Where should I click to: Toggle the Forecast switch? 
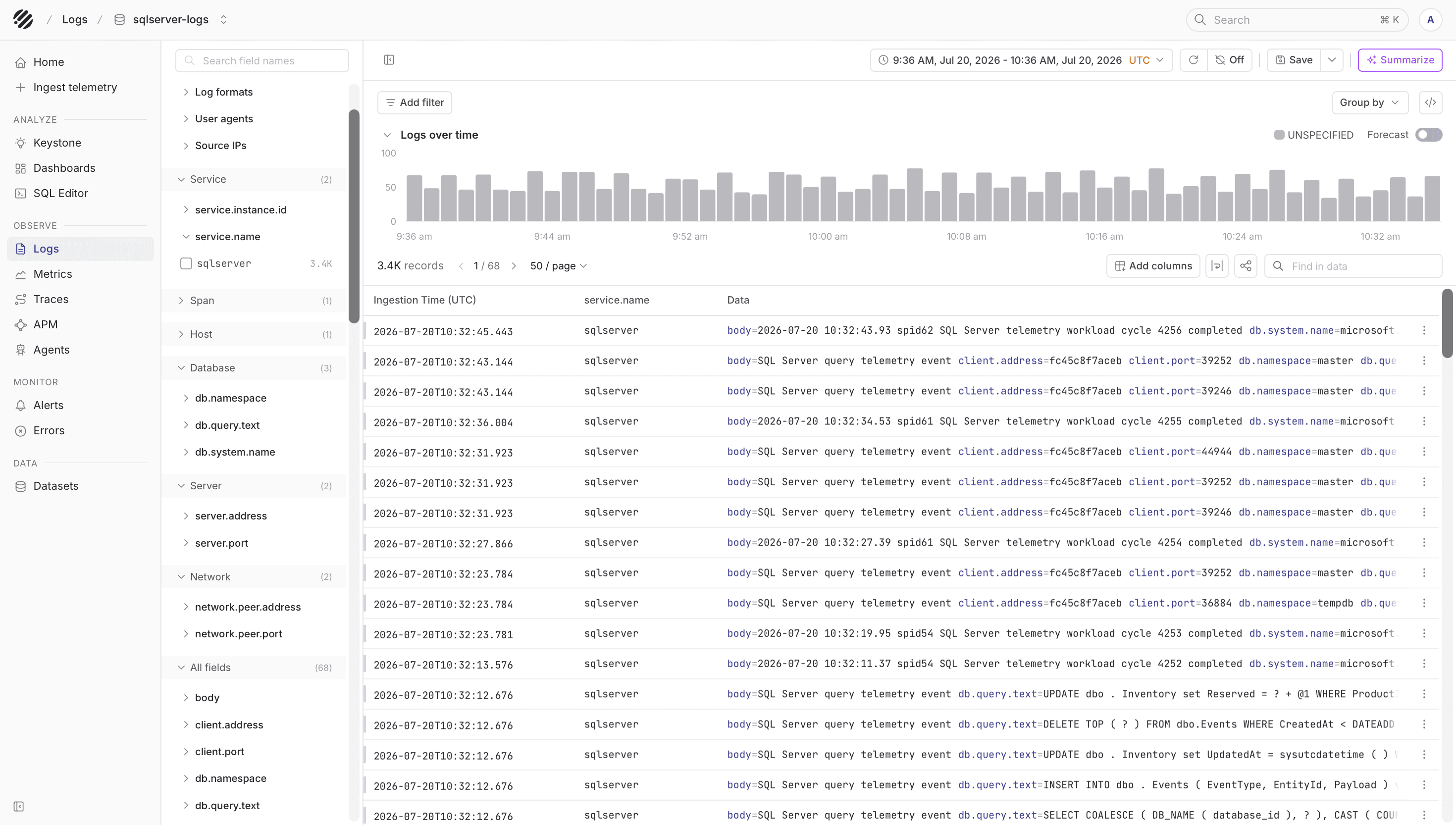pos(1428,135)
